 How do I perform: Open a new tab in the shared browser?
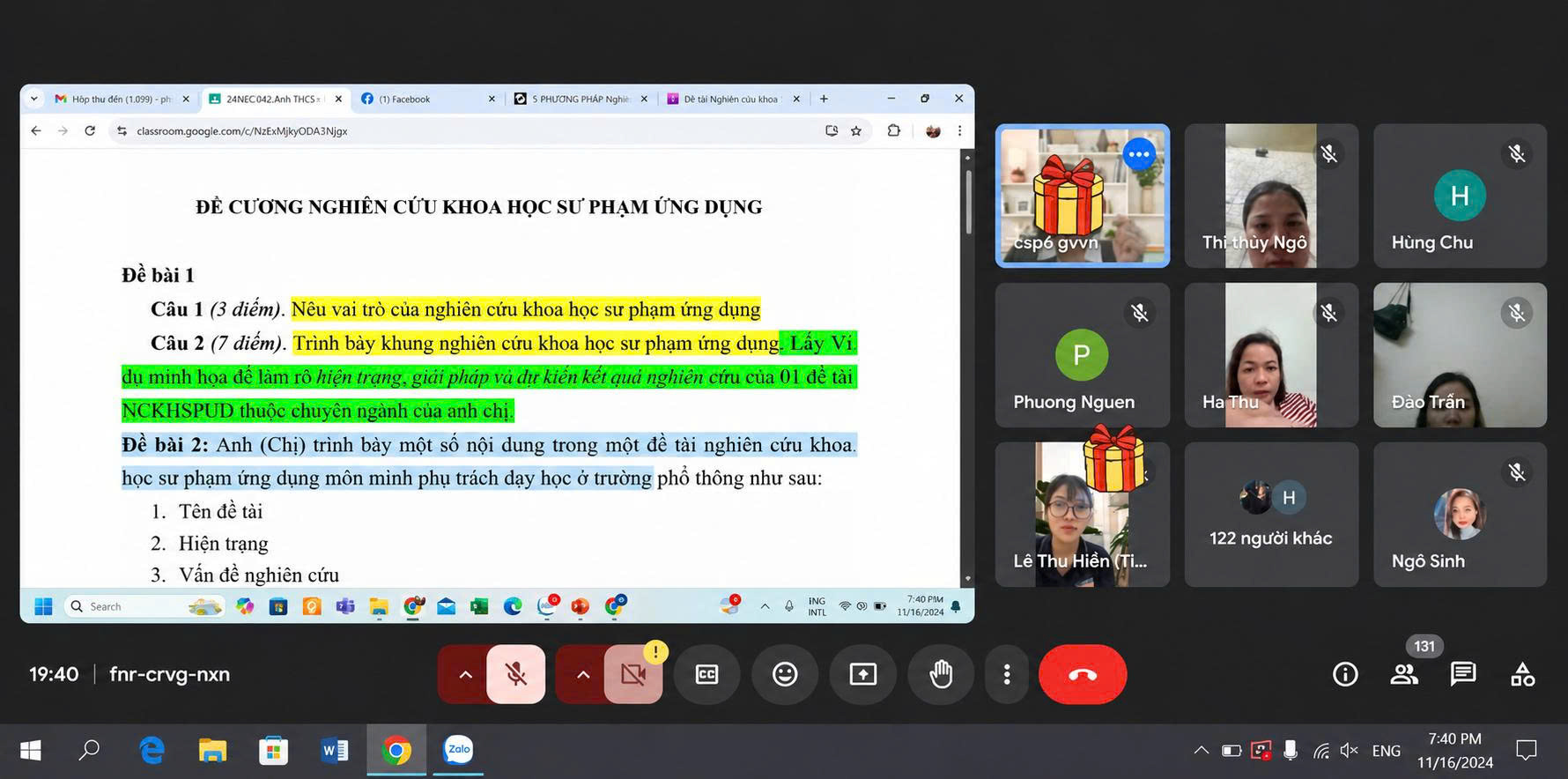click(x=824, y=99)
